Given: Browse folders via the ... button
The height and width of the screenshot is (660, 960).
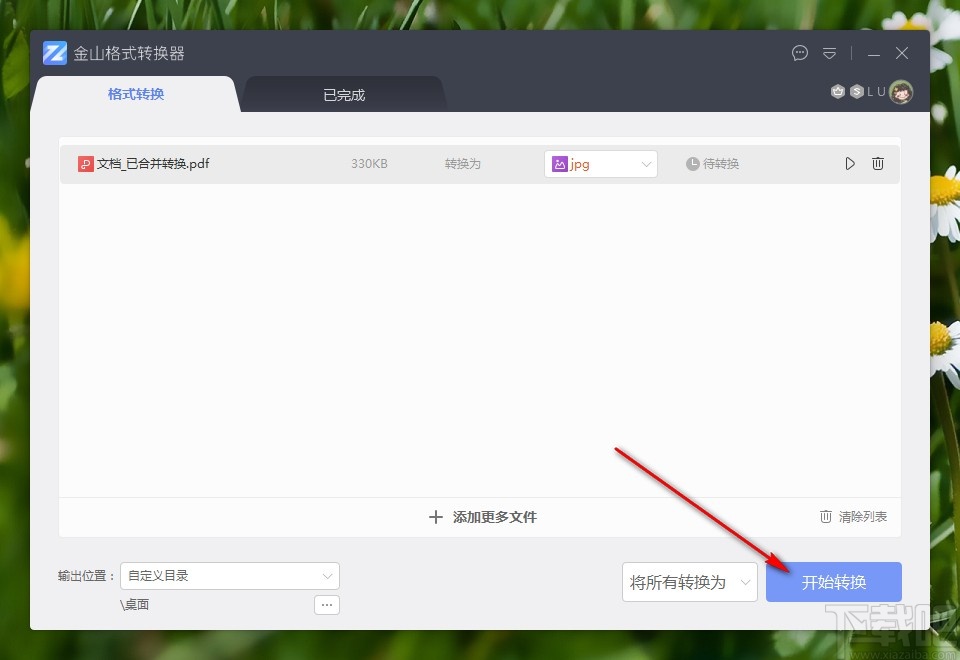Looking at the screenshot, I should pyautogui.click(x=326, y=604).
